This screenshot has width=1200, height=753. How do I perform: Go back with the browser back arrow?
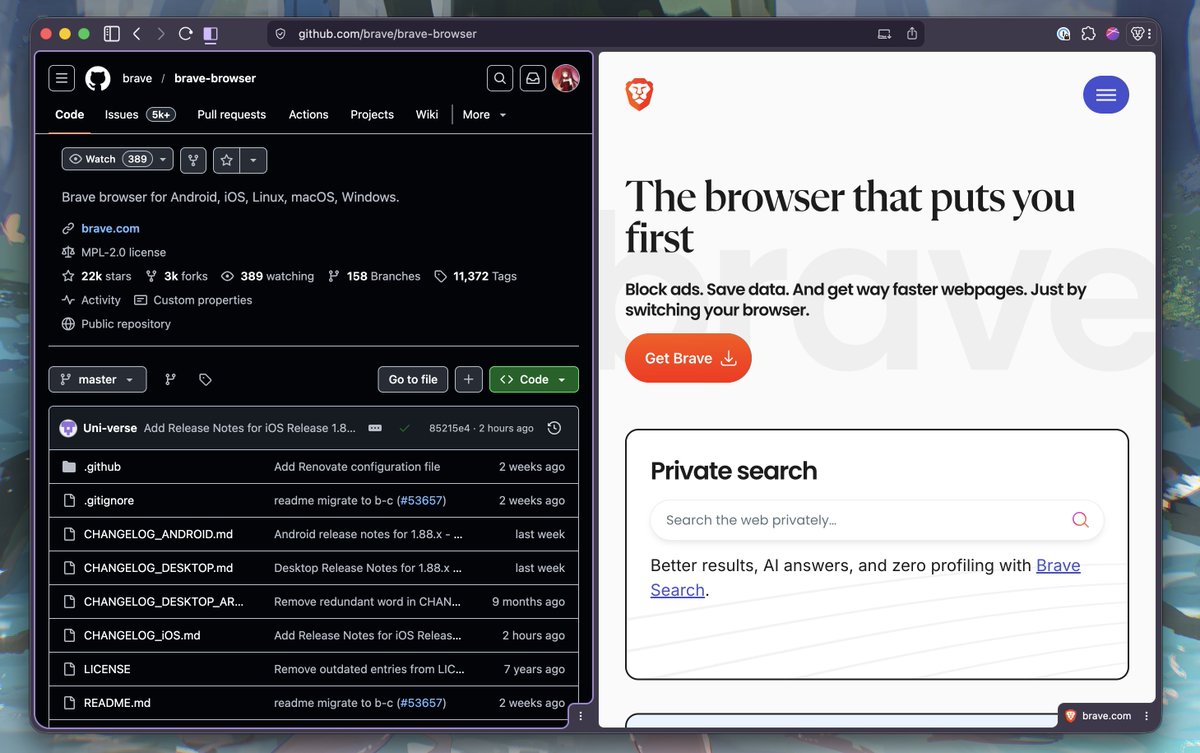(x=137, y=34)
